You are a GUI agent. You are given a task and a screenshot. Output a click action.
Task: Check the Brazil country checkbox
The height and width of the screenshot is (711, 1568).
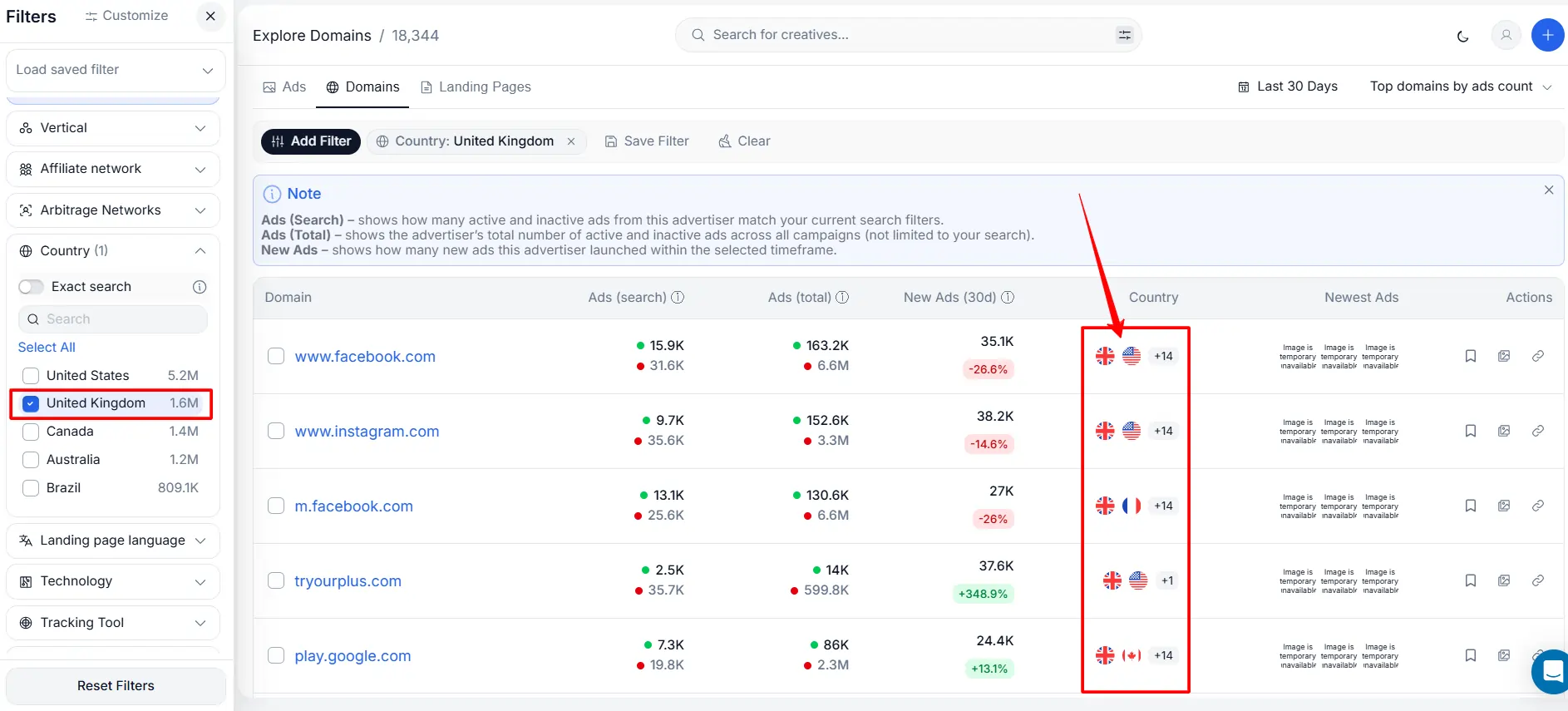pyautogui.click(x=31, y=488)
